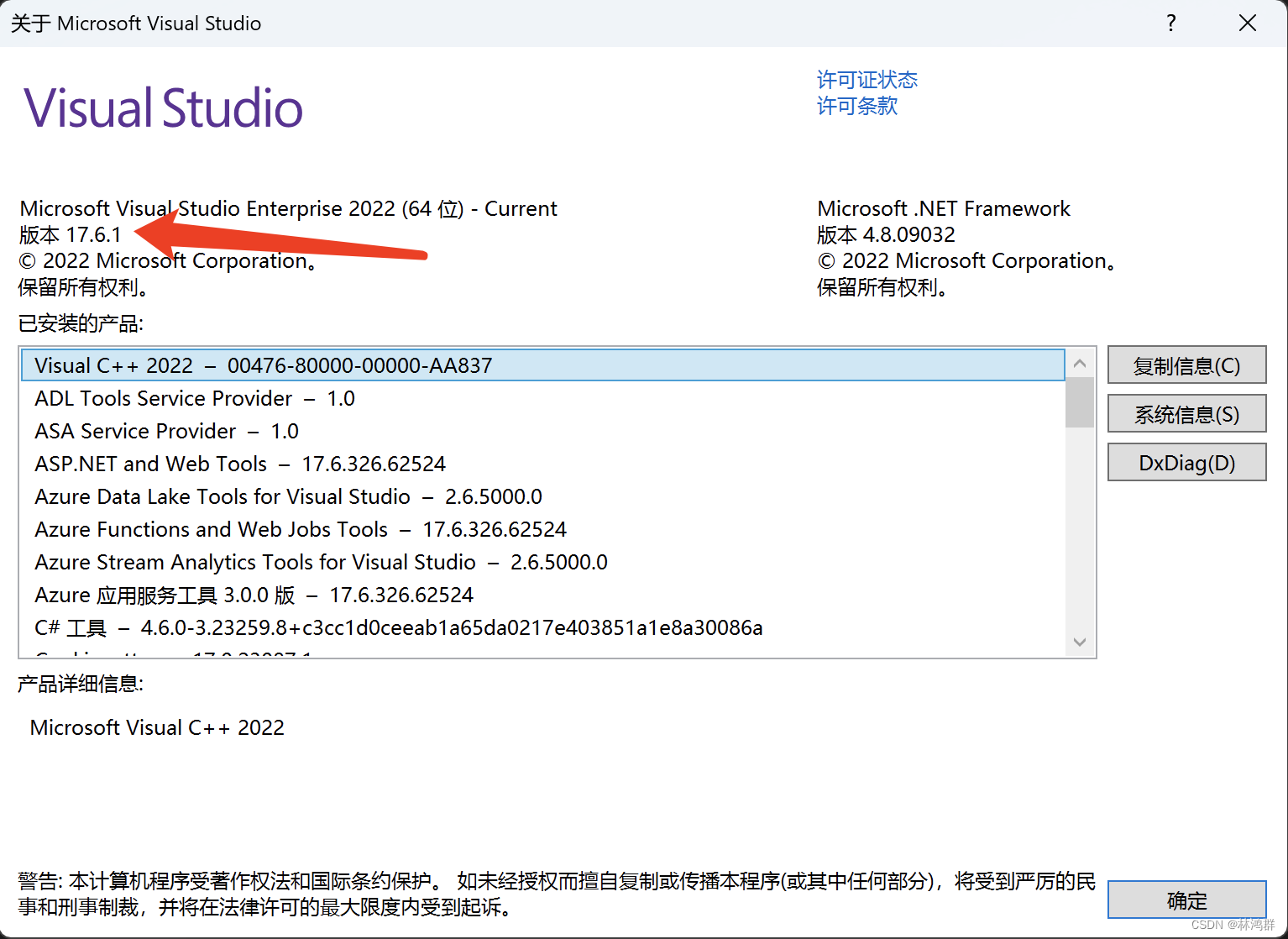Screen dimensions: 1288x939
Task: Open the 许可证状态 link
Action: pyautogui.click(x=867, y=80)
